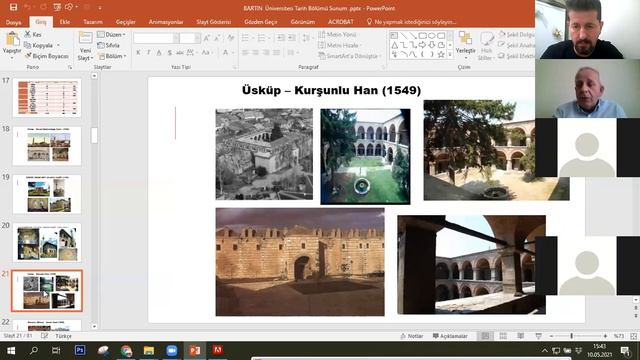Viewport: 640px width, 360px height.
Task: Toggle center text alignment
Action: (x=256, y=52)
